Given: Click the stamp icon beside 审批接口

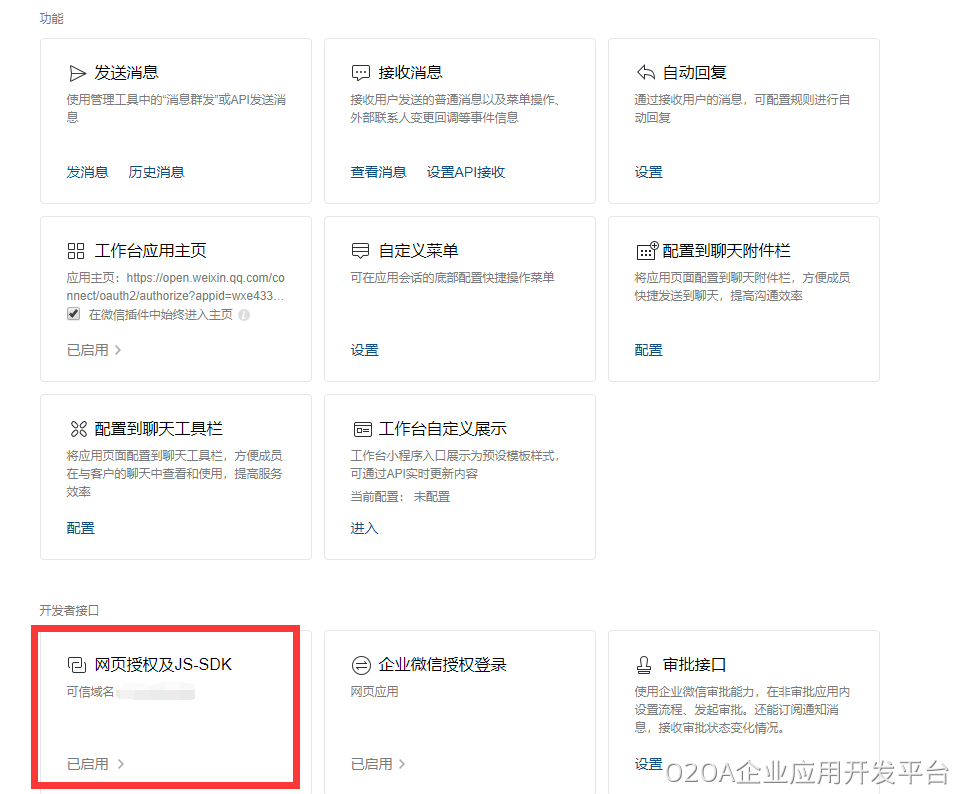Looking at the screenshot, I should click(645, 665).
